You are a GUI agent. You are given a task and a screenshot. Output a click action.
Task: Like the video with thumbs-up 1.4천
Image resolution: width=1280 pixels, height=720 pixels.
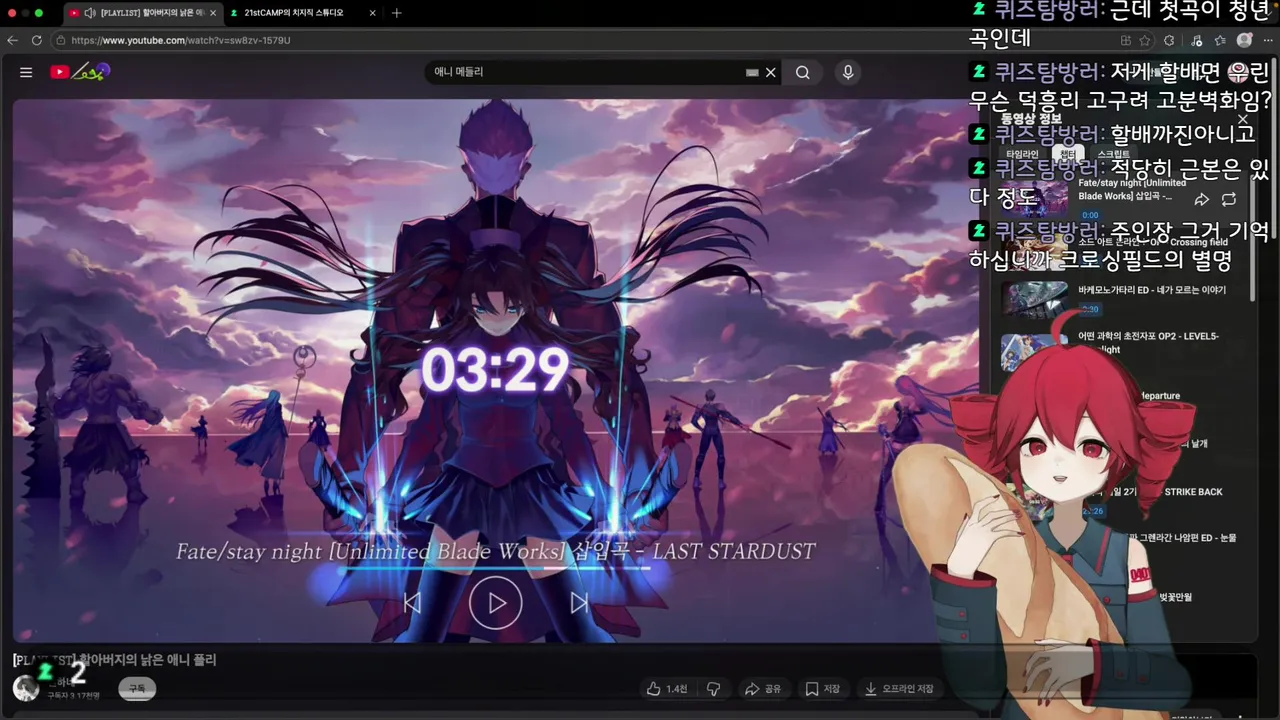(667, 689)
